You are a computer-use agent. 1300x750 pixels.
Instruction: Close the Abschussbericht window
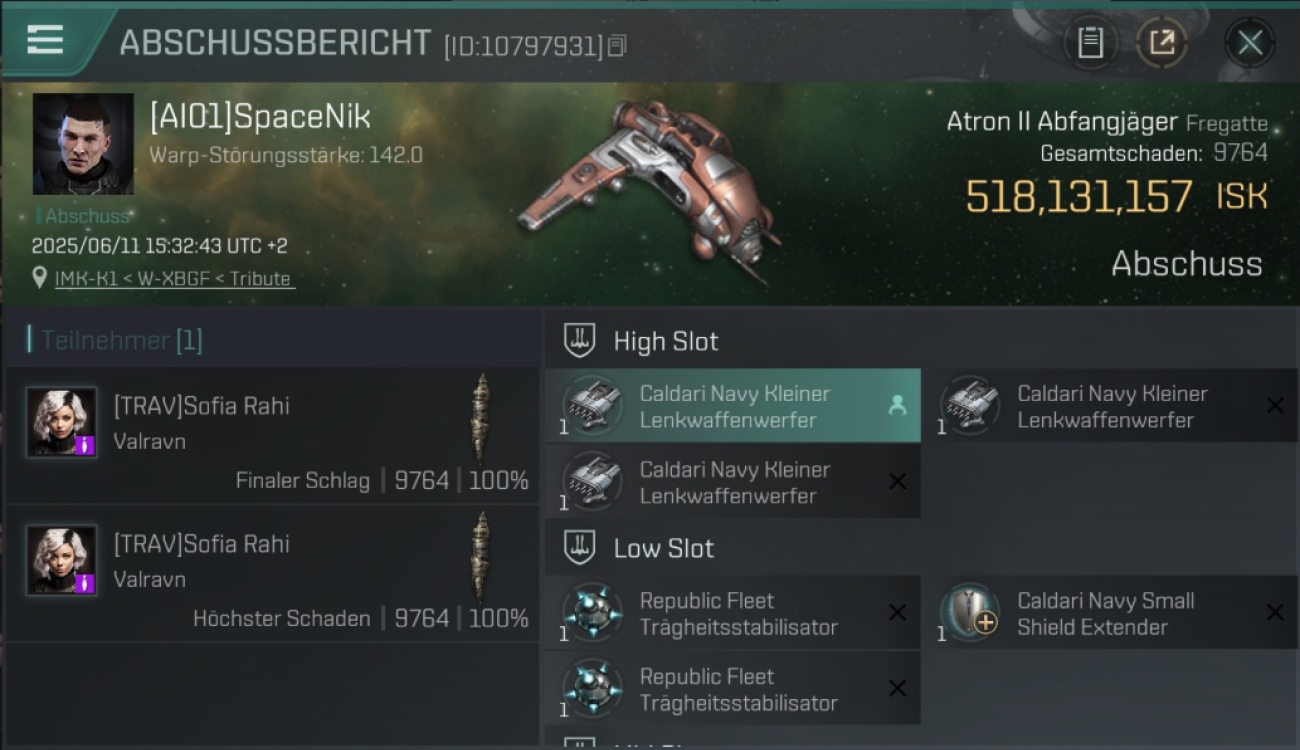click(1250, 43)
